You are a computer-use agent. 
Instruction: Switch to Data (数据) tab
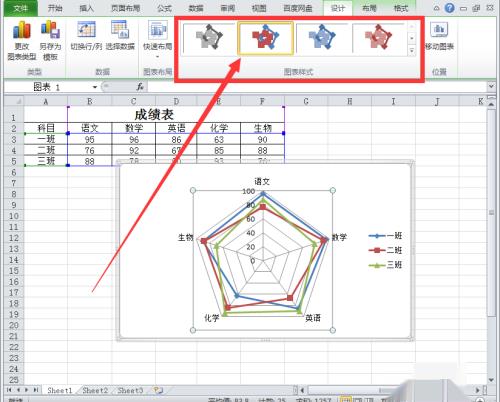pyautogui.click(x=196, y=8)
